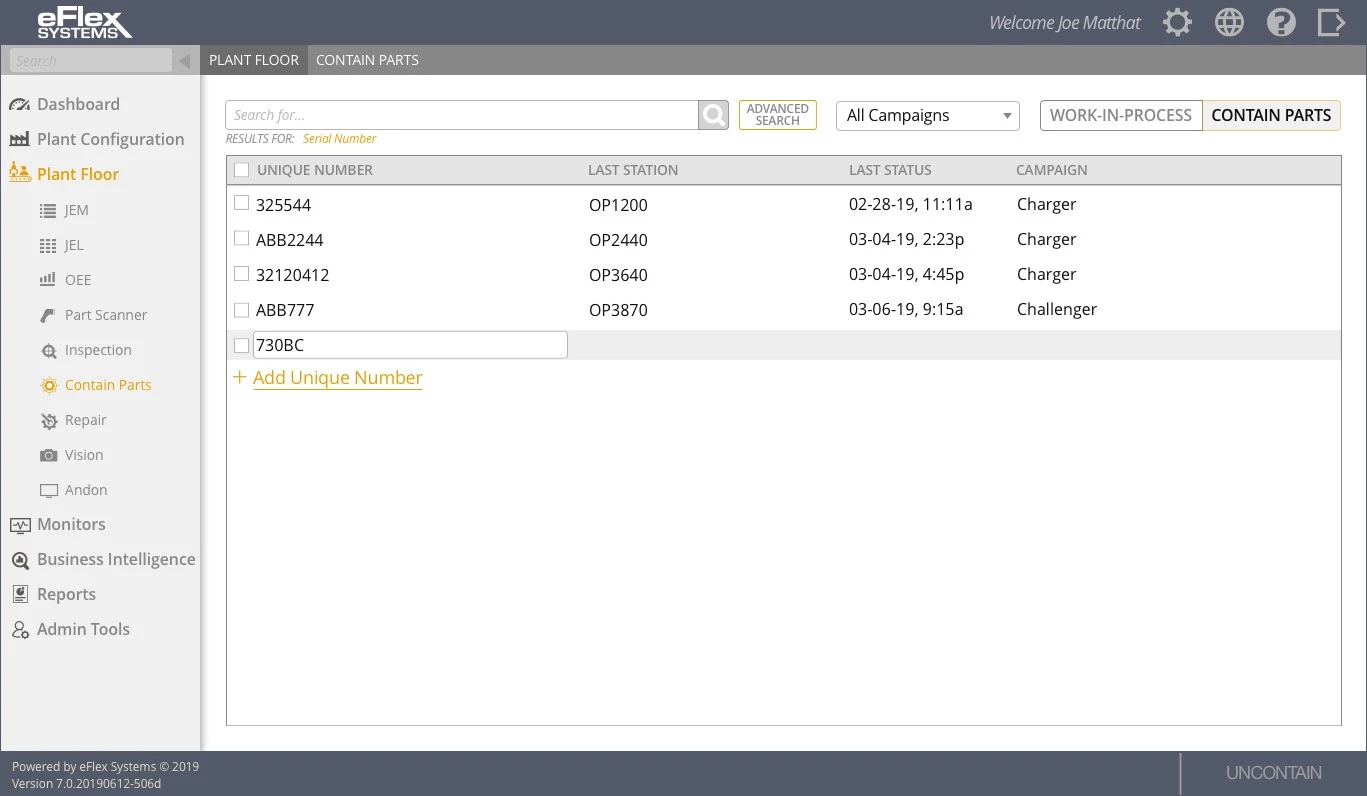Click the logout icon in header
This screenshot has width=1367, height=796.
coord(1331,23)
